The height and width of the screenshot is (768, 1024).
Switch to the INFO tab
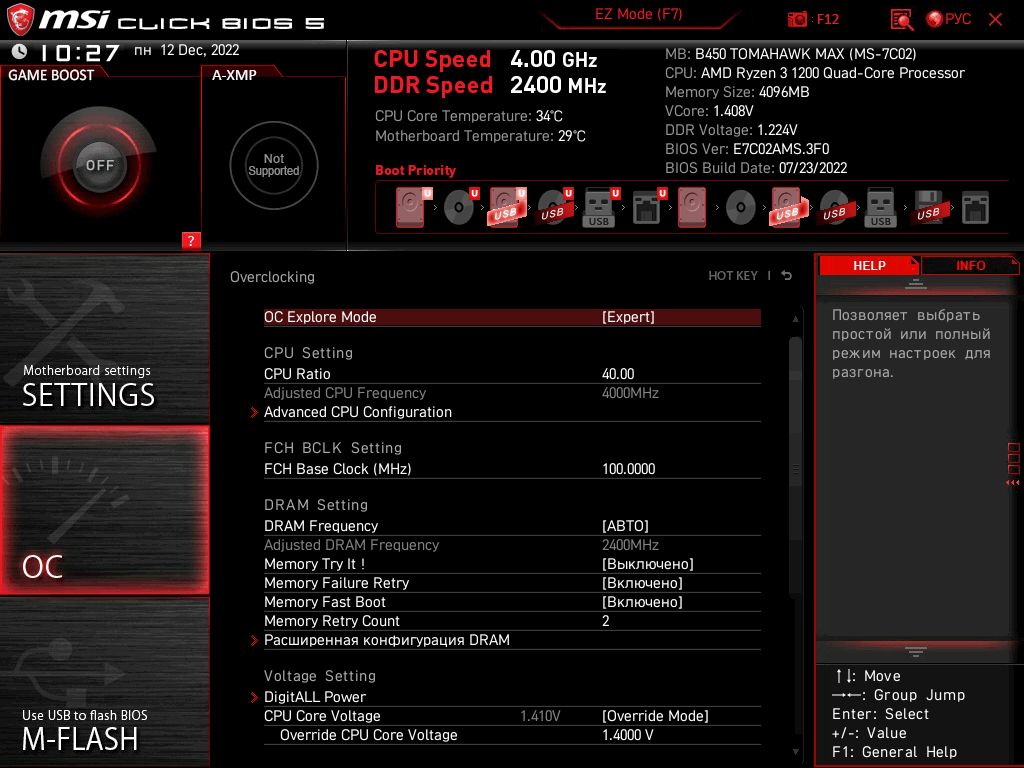[x=970, y=265]
